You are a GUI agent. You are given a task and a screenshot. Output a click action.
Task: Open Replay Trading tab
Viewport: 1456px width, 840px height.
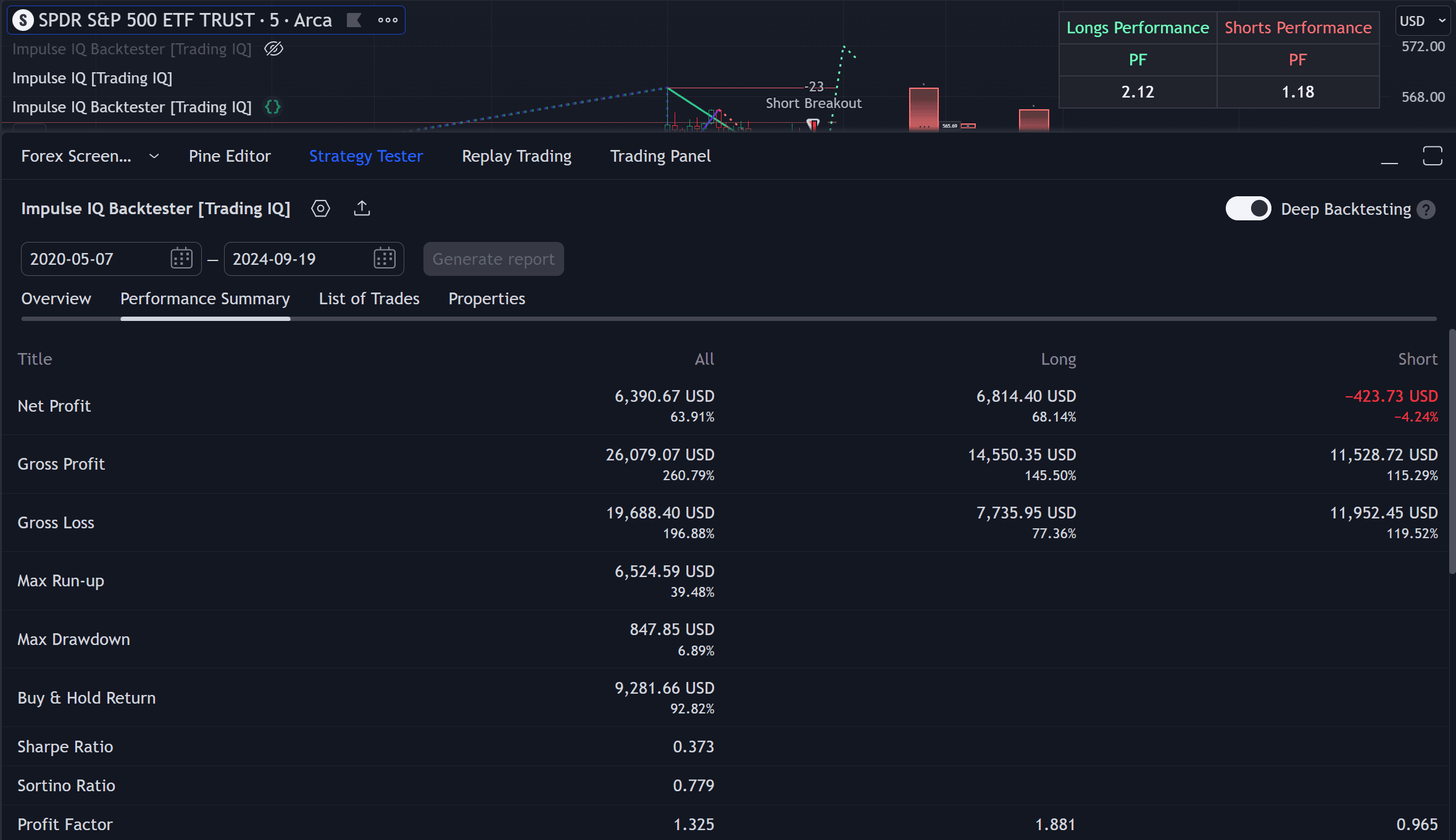[517, 156]
